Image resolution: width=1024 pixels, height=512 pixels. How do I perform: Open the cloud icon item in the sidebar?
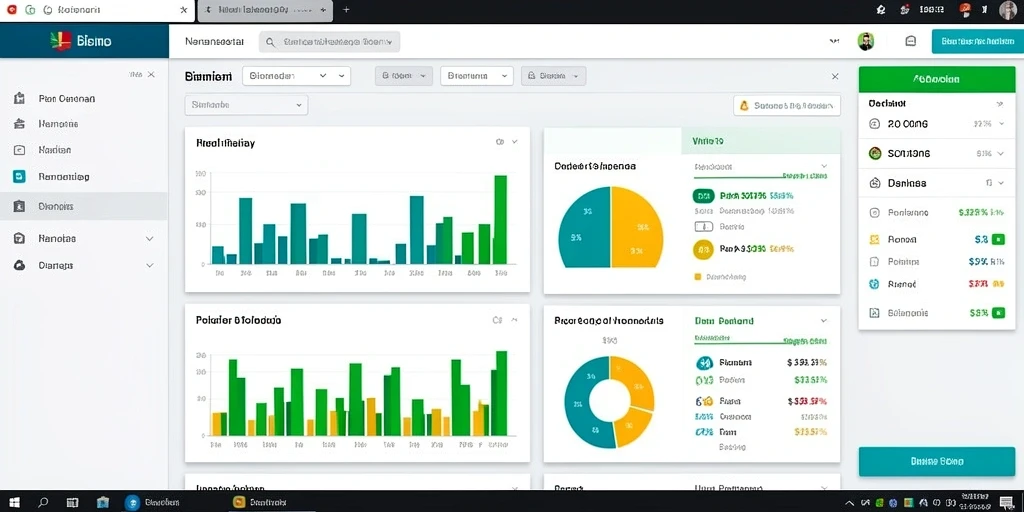tap(19, 265)
